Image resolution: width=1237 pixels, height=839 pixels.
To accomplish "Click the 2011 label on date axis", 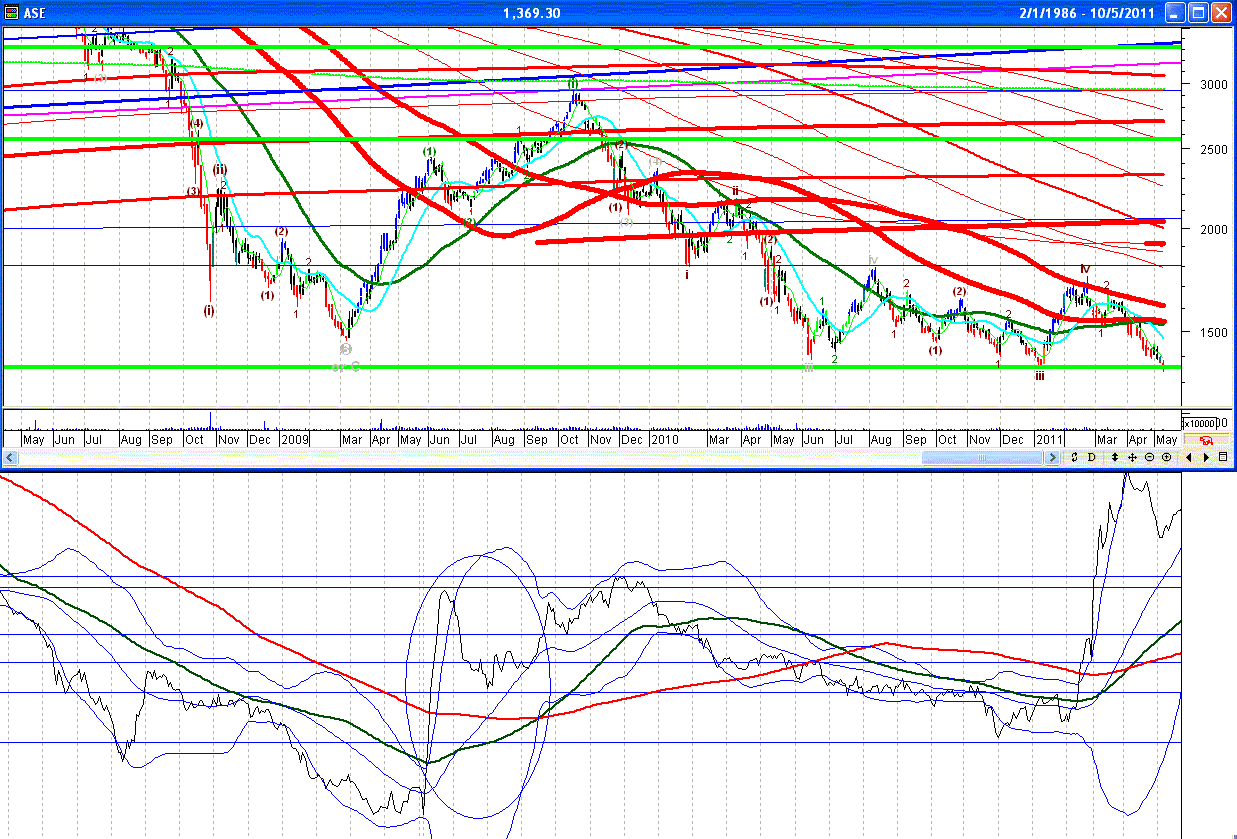I will (1049, 439).
